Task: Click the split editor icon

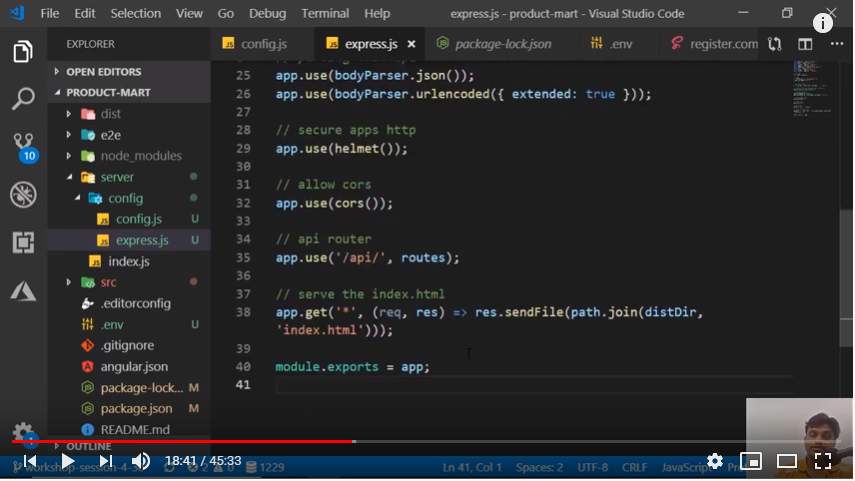Action: click(805, 44)
